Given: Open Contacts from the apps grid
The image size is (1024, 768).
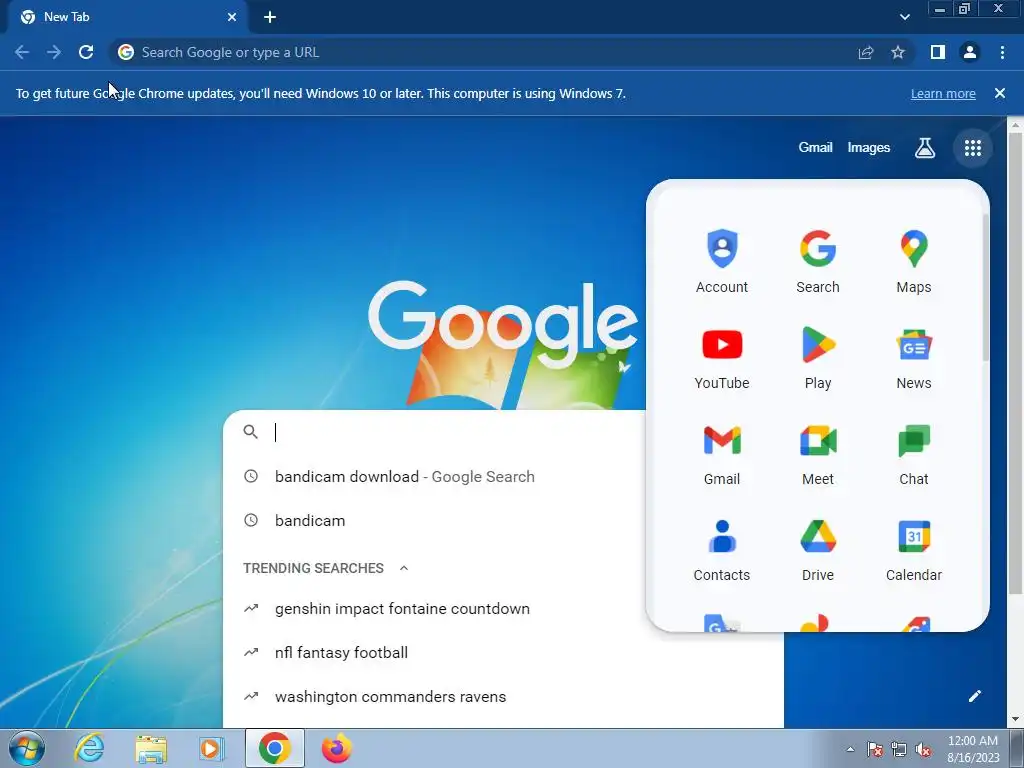Looking at the screenshot, I should pos(722,550).
